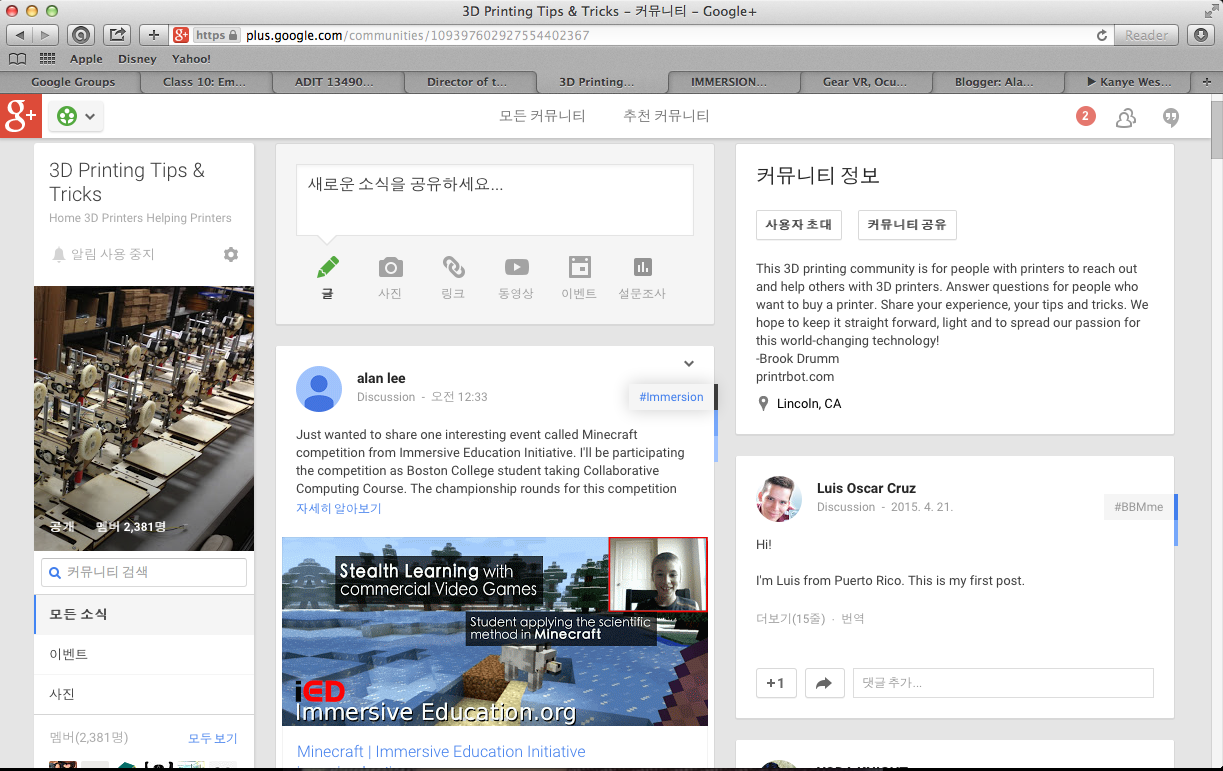
Task: Select the link attachment icon
Action: (x=453, y=267)
